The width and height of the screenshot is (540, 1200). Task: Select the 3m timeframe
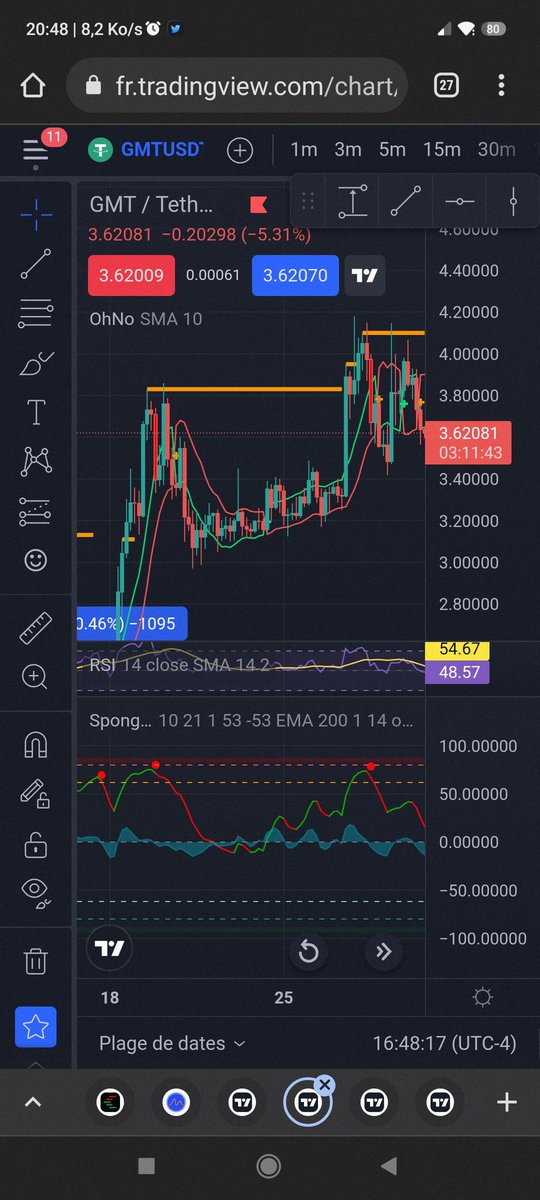348,150
